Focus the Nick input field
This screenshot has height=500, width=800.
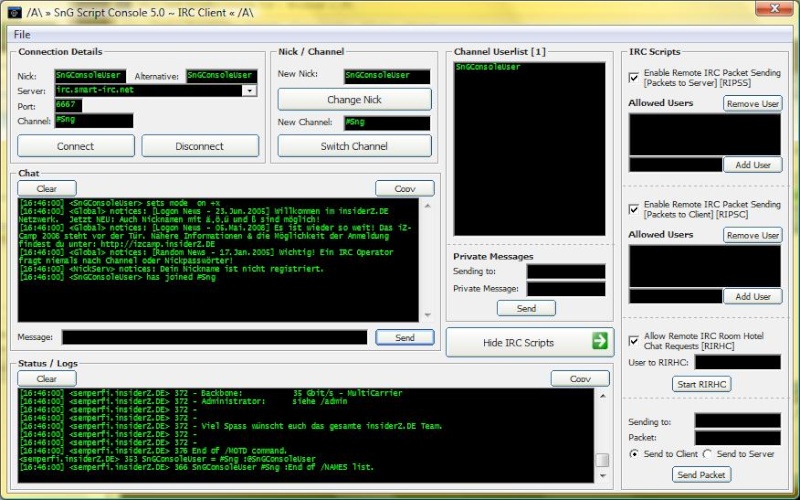[x=90, y=76]
